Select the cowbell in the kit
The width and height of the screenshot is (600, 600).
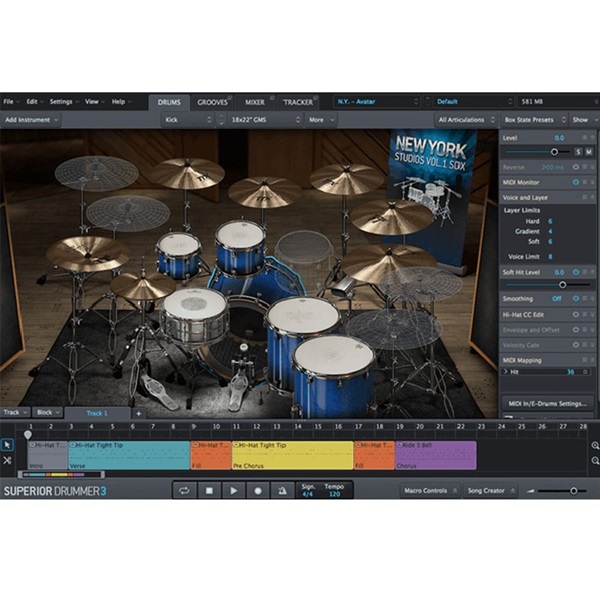click(343, 287)
